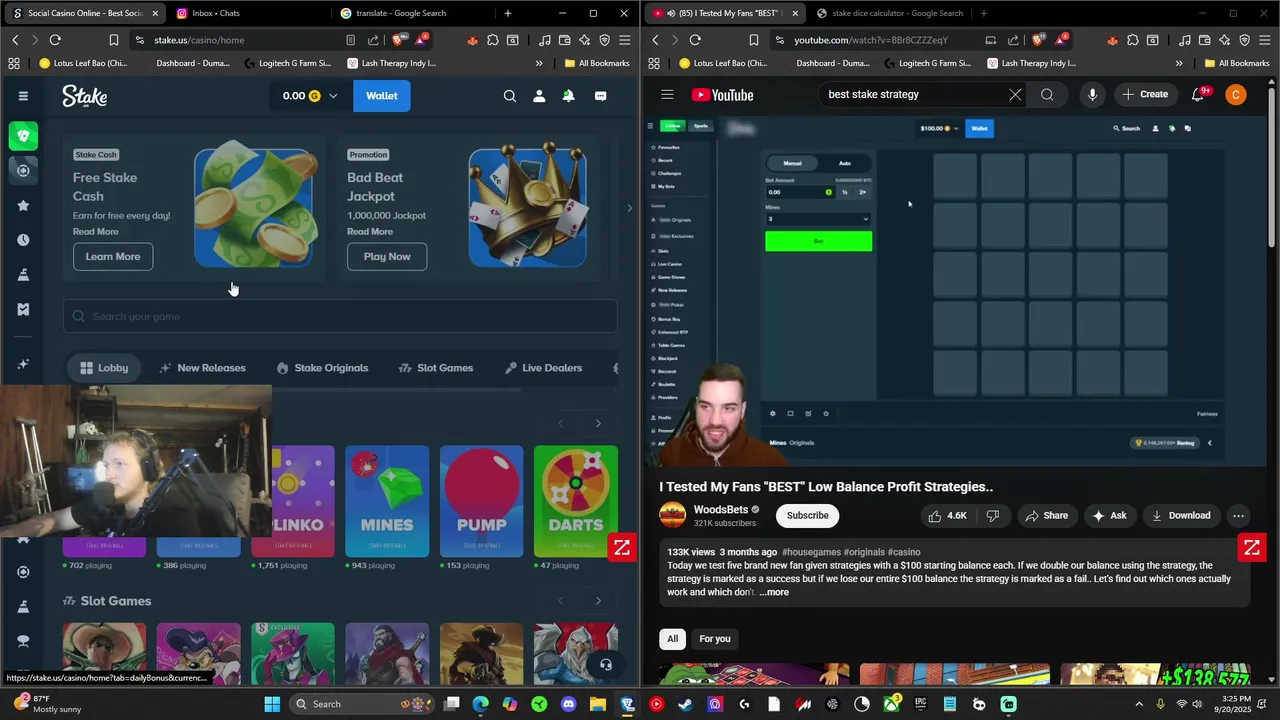1280x720 pixels.
Task: Select the New Releases tab
Action: pyautogui.click(x=202, y=368)
